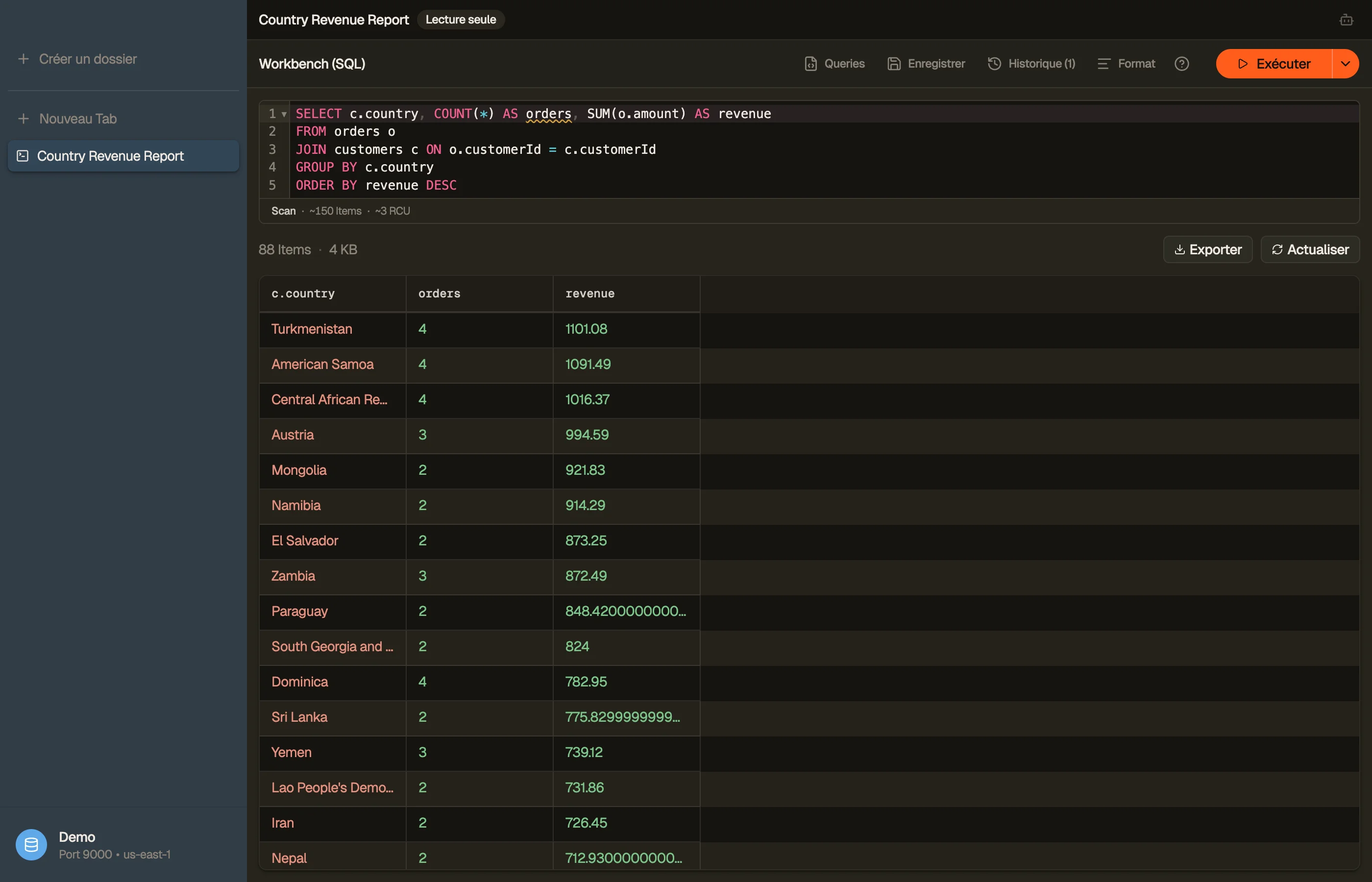Click the Scan query type label
This screenshot has height=882, width=1372.
[x=283, y=211]
